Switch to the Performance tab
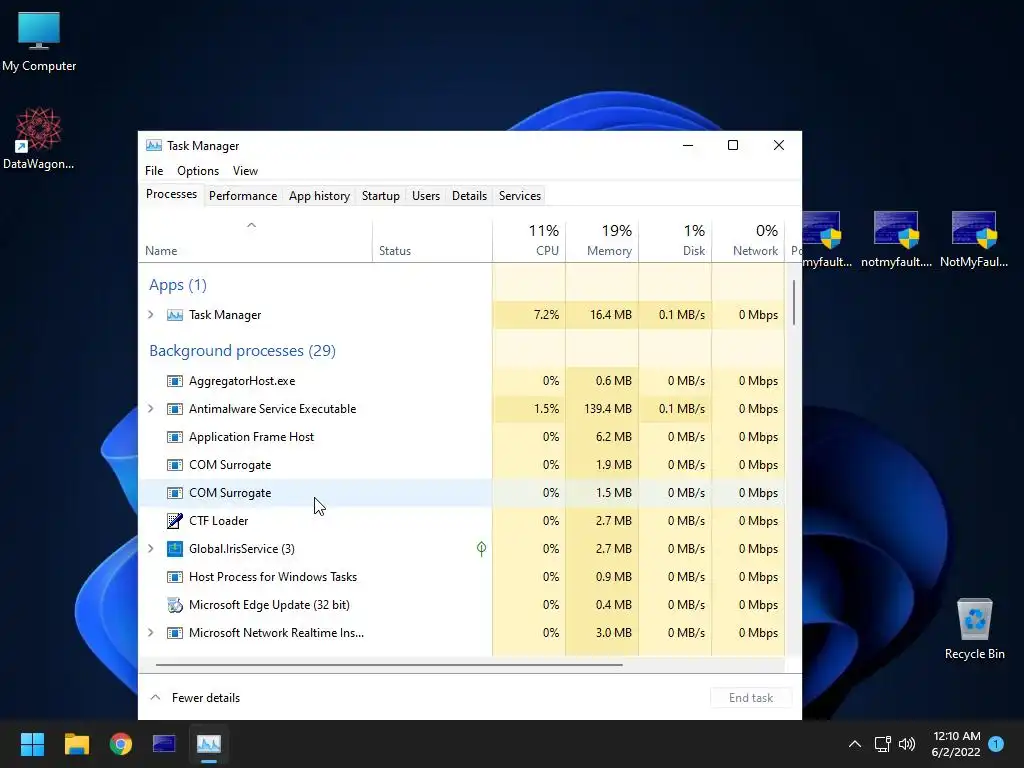 [x=243, y=196]
